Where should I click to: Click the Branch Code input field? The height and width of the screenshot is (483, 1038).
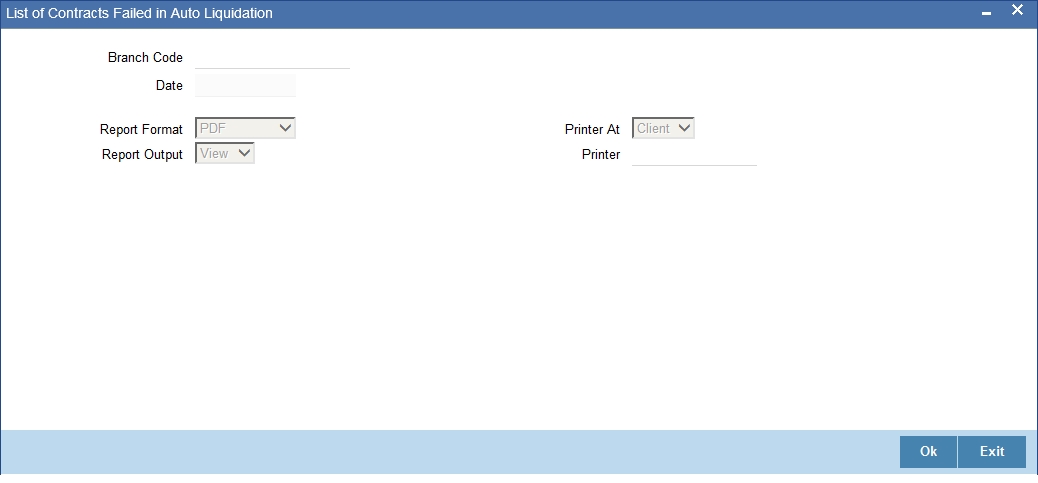point(272,58)
